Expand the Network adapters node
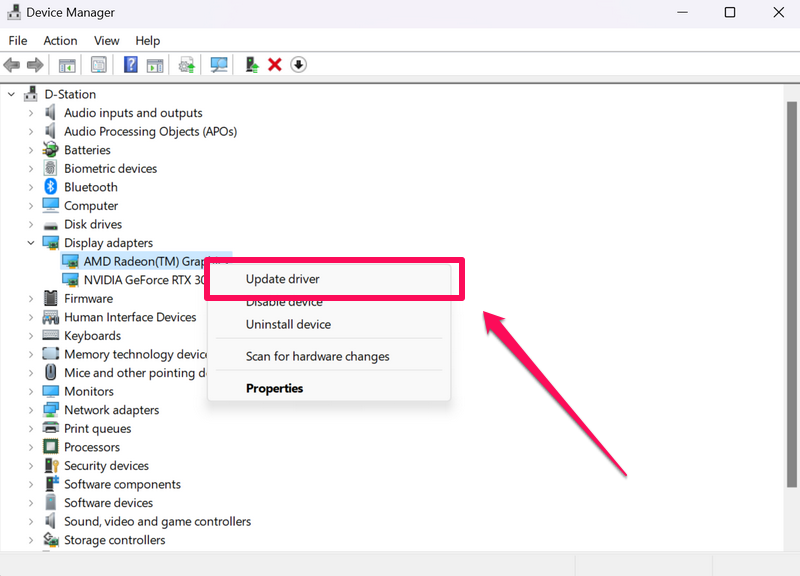 31,410
